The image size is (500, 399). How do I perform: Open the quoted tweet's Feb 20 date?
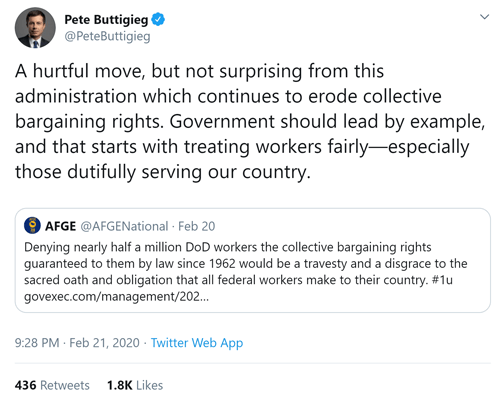click(197, 226)
